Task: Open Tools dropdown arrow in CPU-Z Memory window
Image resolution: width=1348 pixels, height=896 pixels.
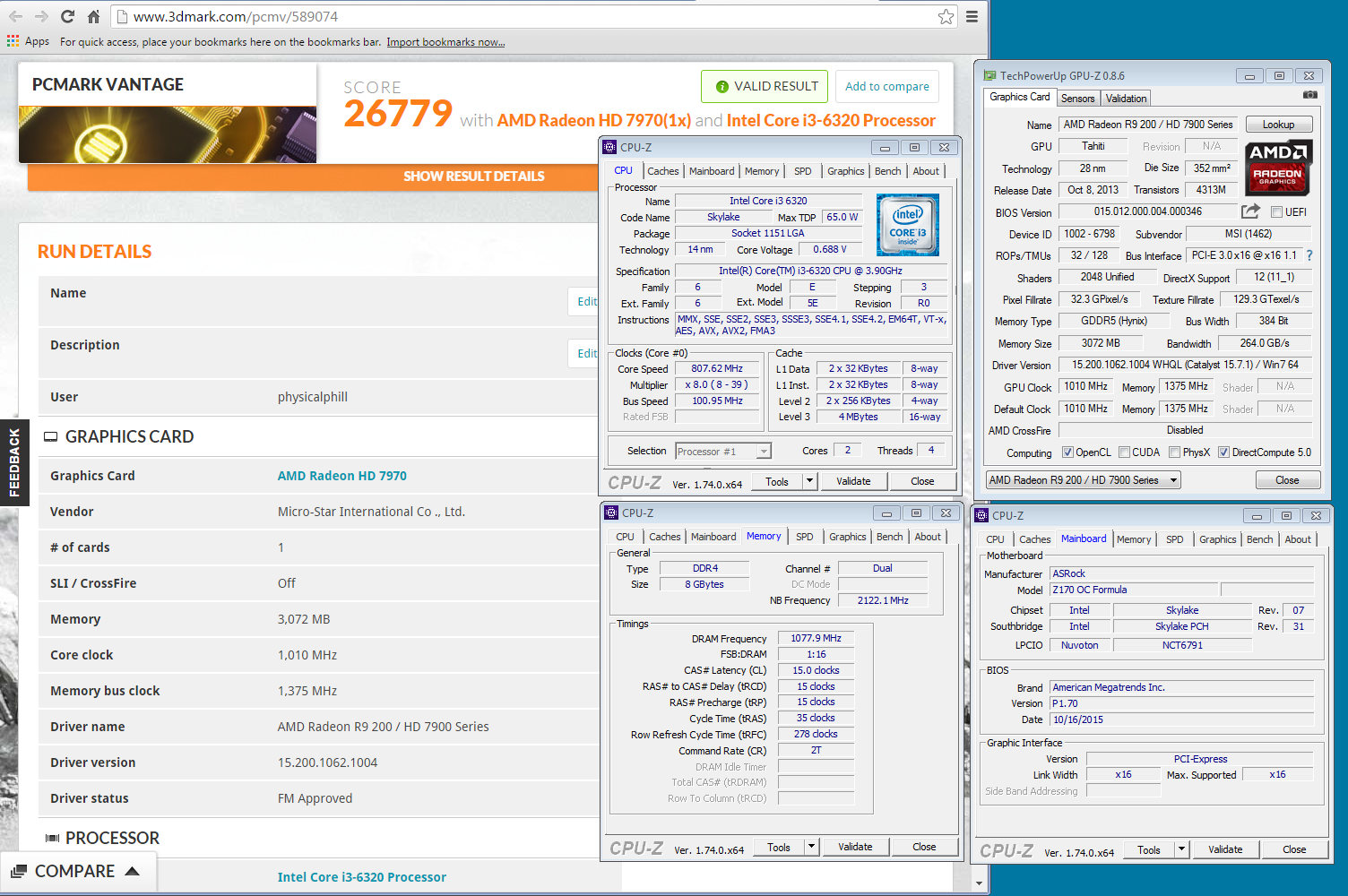Action: point(811,847)
